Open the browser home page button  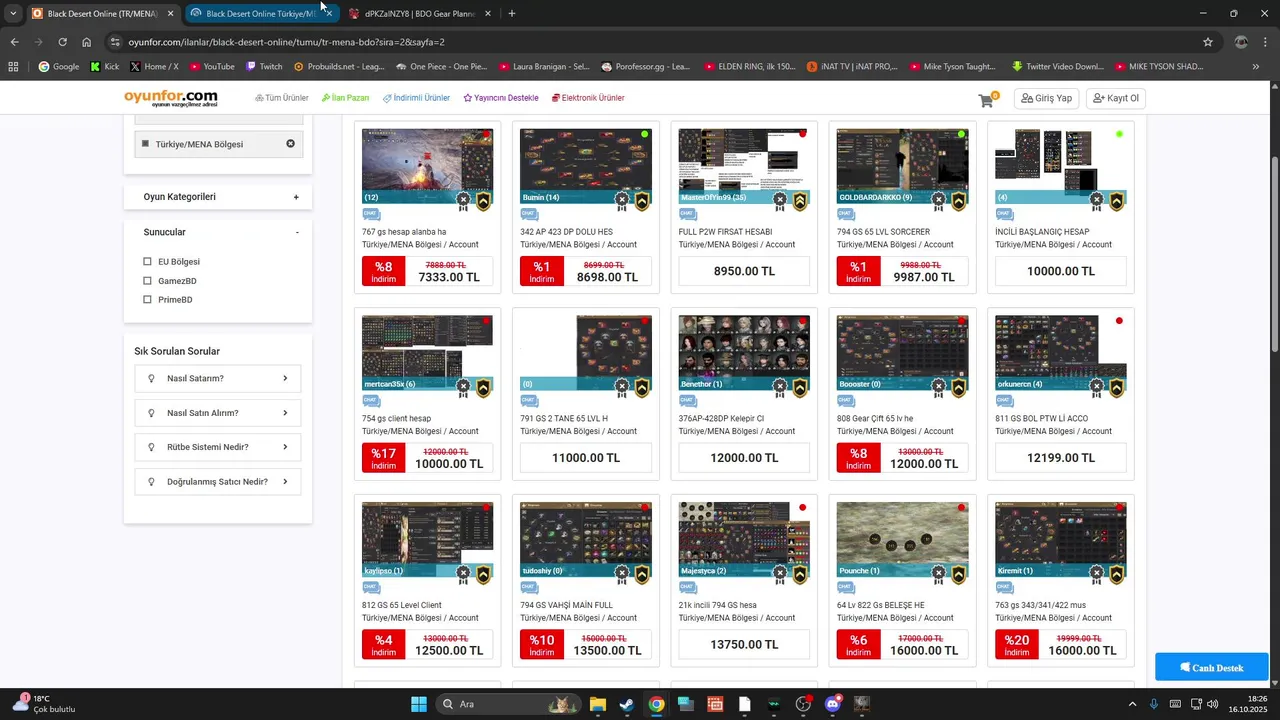pyautogui.click(x=87, y=42)
